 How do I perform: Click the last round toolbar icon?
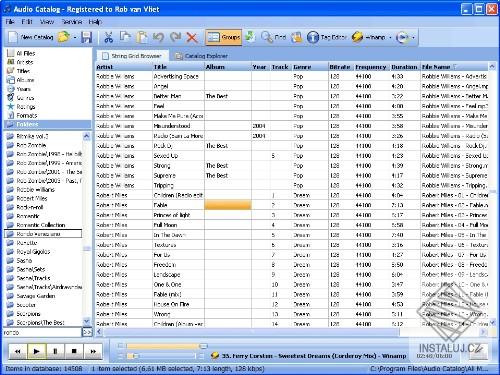402,37
